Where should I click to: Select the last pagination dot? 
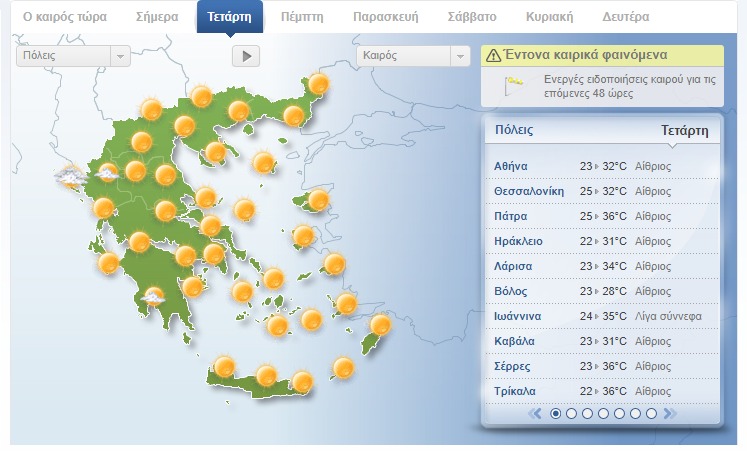(x=652, y=413)
